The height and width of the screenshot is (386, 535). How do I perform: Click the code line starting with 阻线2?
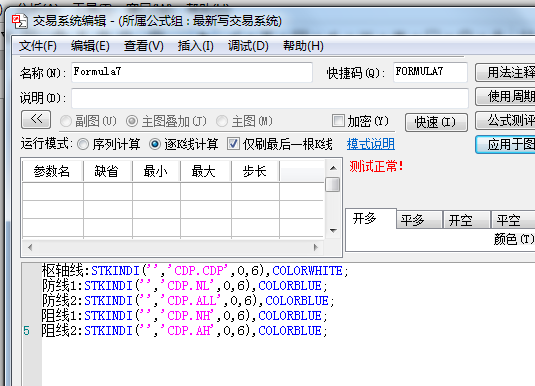[x=185, y=331]
